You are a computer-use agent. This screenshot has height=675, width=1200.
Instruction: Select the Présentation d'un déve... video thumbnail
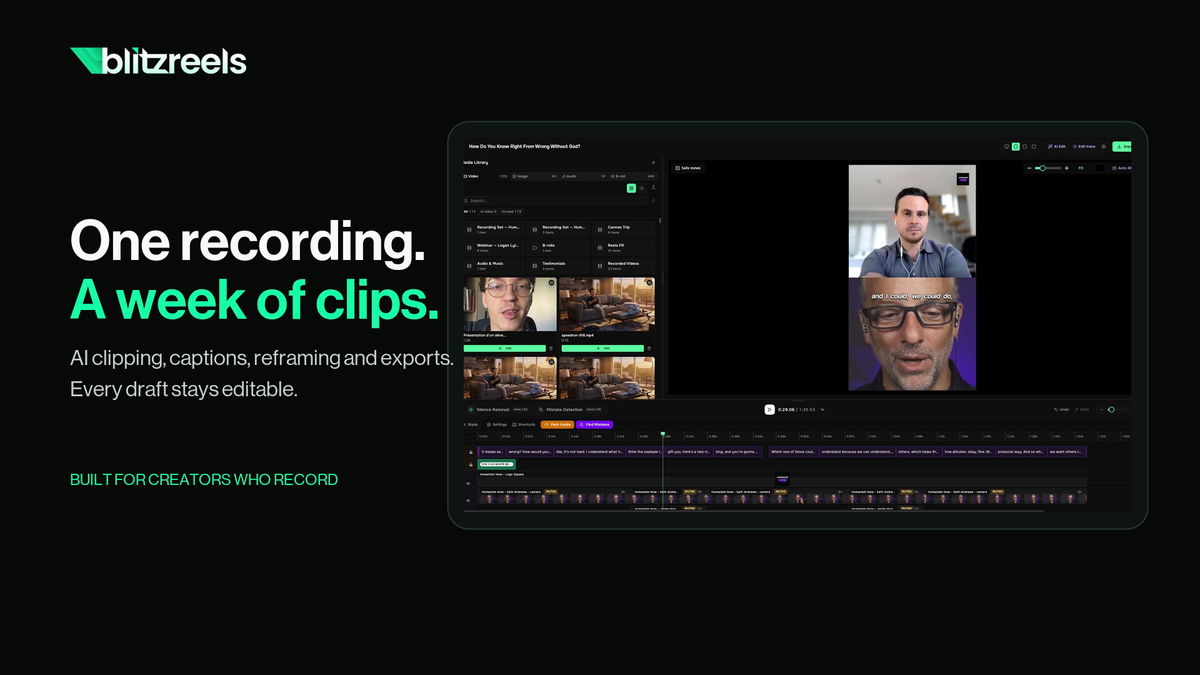pyautogui.click(x=509, y=304)
